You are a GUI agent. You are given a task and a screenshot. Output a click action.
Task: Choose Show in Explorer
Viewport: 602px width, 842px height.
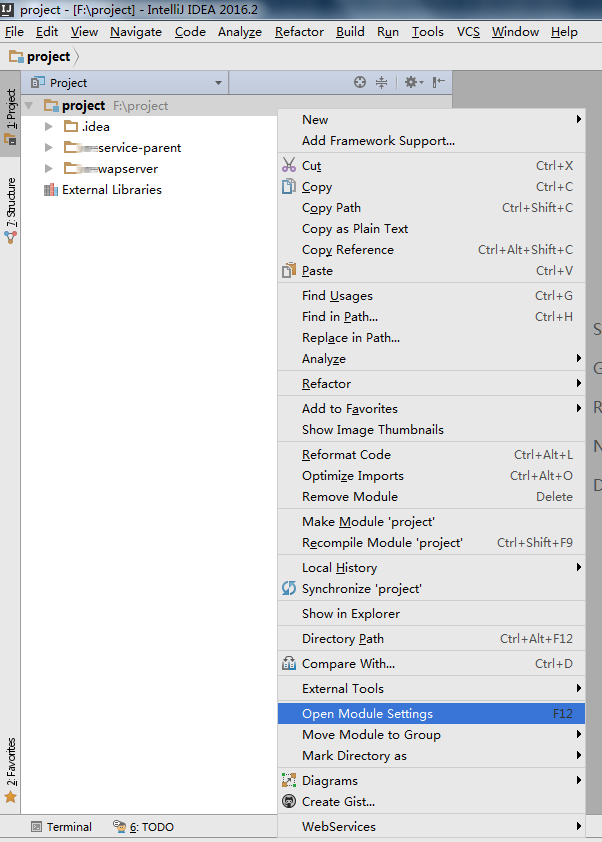[431, 613]
